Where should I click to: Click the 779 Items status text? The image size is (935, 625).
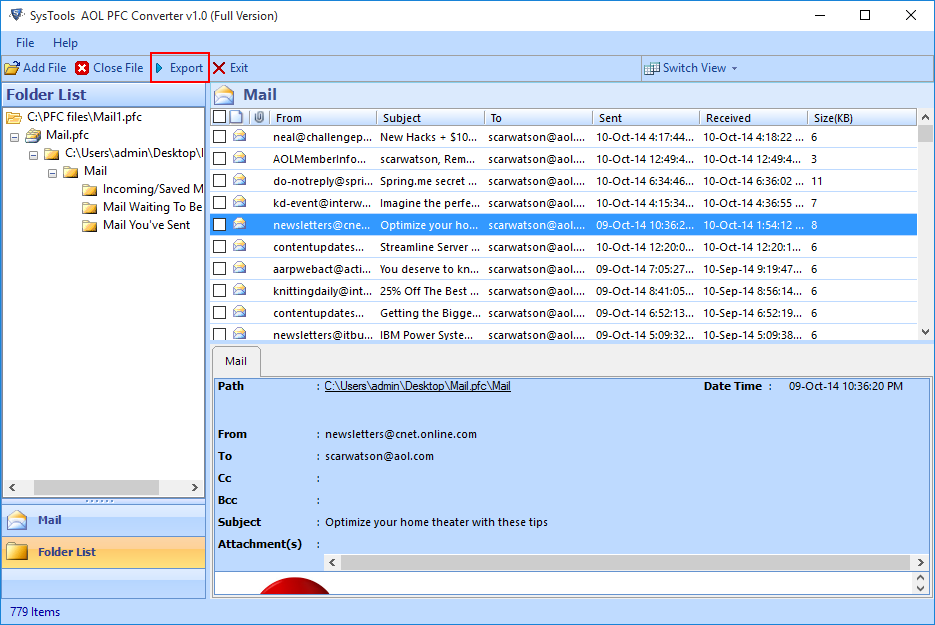(x=35, y=612)
